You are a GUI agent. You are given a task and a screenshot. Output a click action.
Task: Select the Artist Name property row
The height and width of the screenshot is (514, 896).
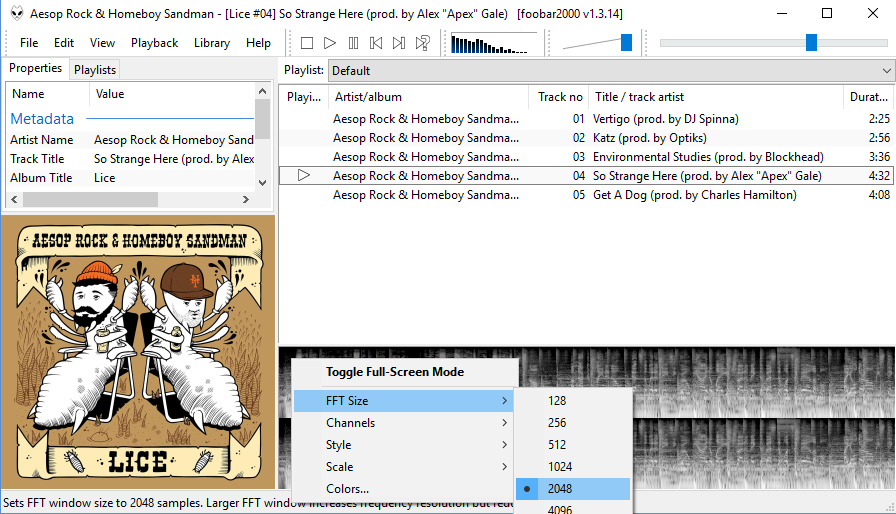click(131, 140)
